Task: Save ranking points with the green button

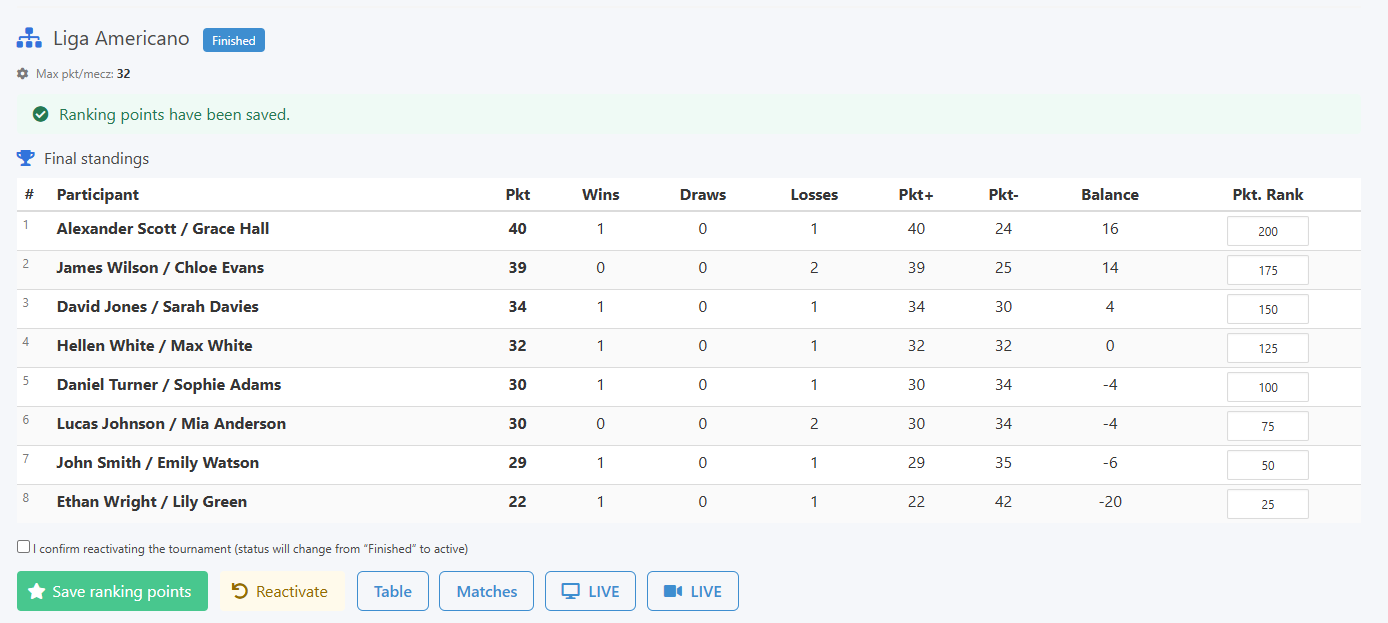Action: coord(112,591)
